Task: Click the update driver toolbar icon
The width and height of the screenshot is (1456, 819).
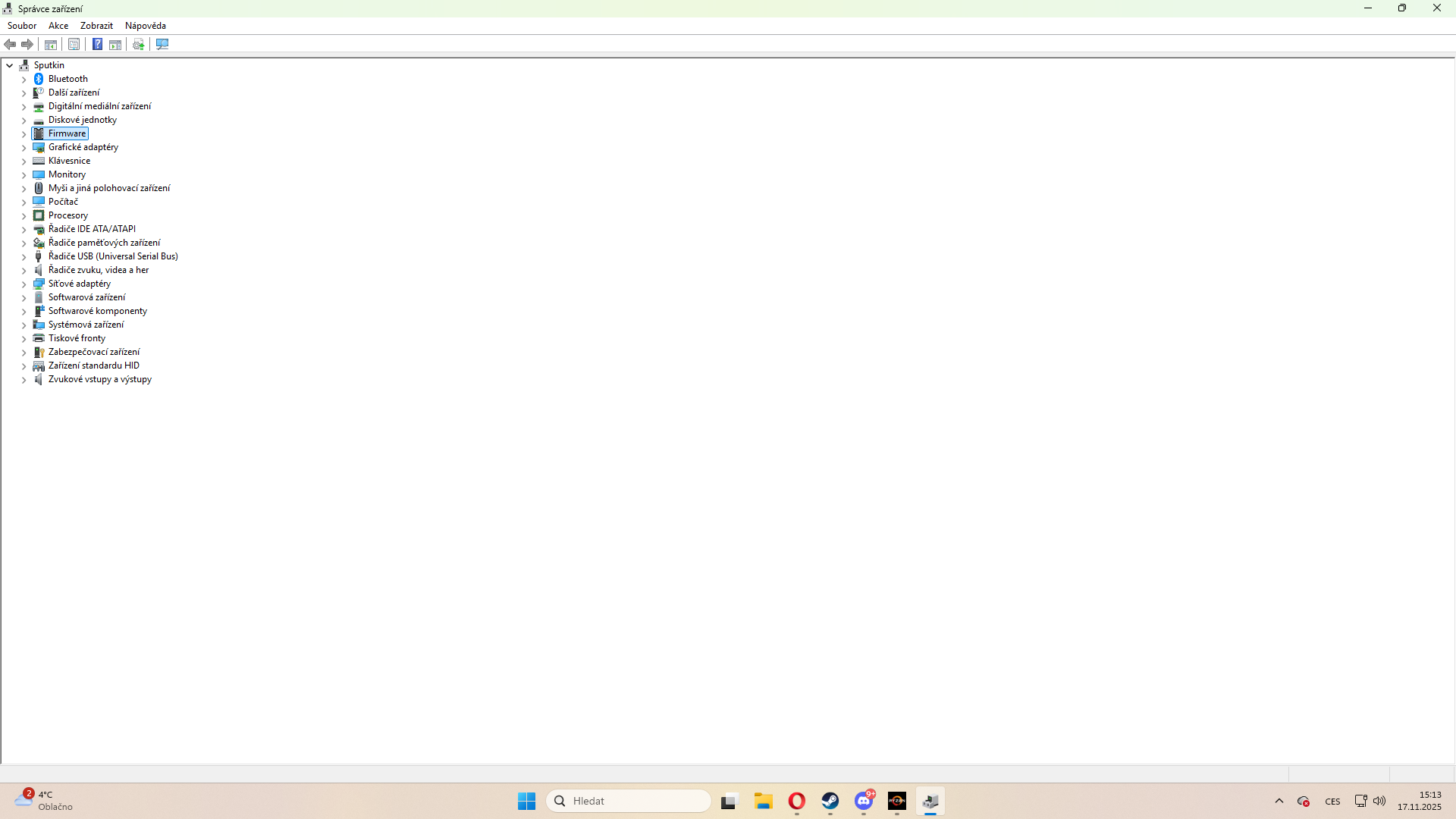Action: click(x=138, y=44)
